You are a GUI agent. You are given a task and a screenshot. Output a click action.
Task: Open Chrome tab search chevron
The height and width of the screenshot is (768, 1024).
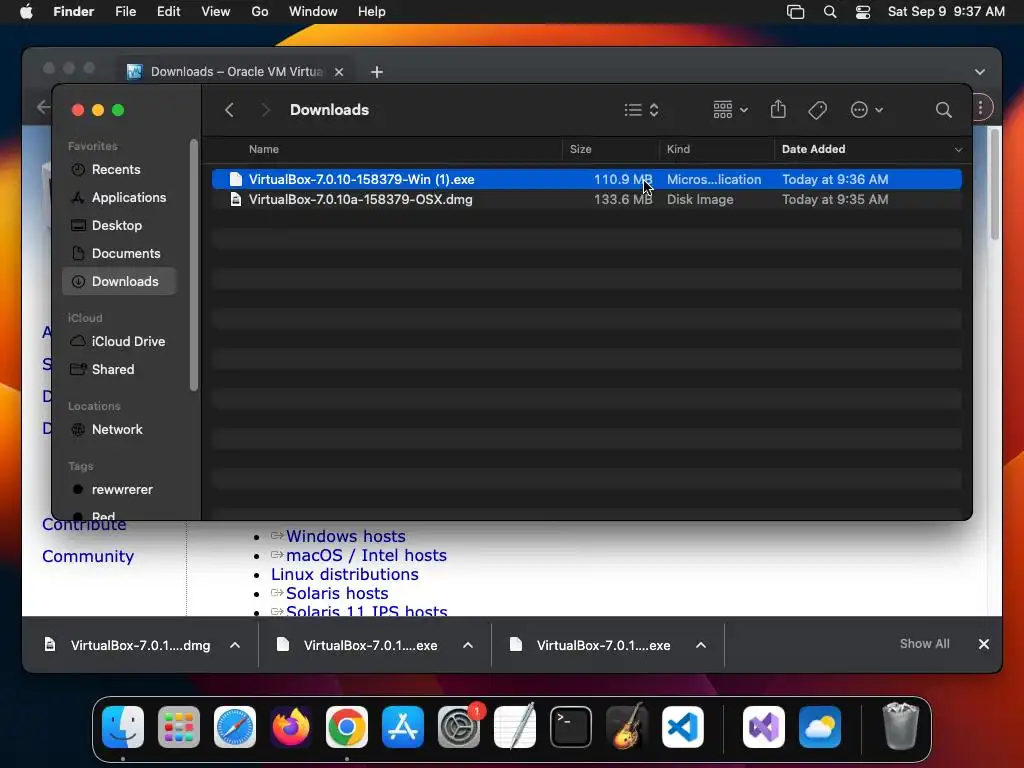980,72
